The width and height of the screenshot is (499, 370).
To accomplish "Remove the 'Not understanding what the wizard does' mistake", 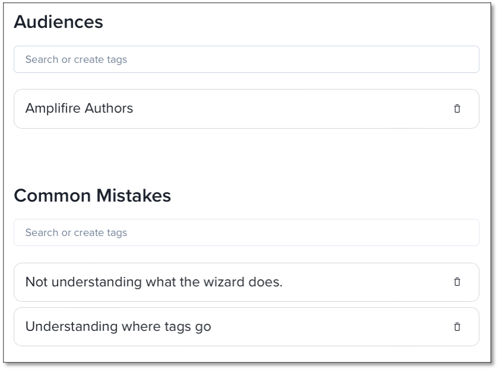I will click(457, 282).
